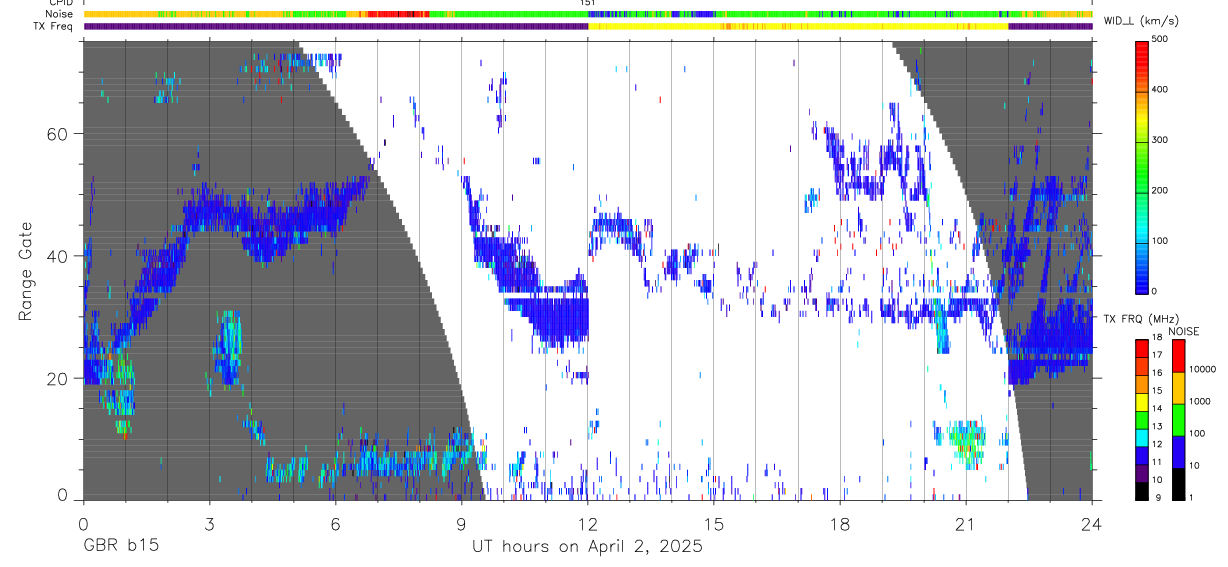1228x567 pixels.
Task: Click the "500" width color bar label
Action: tap(1162, 39)
